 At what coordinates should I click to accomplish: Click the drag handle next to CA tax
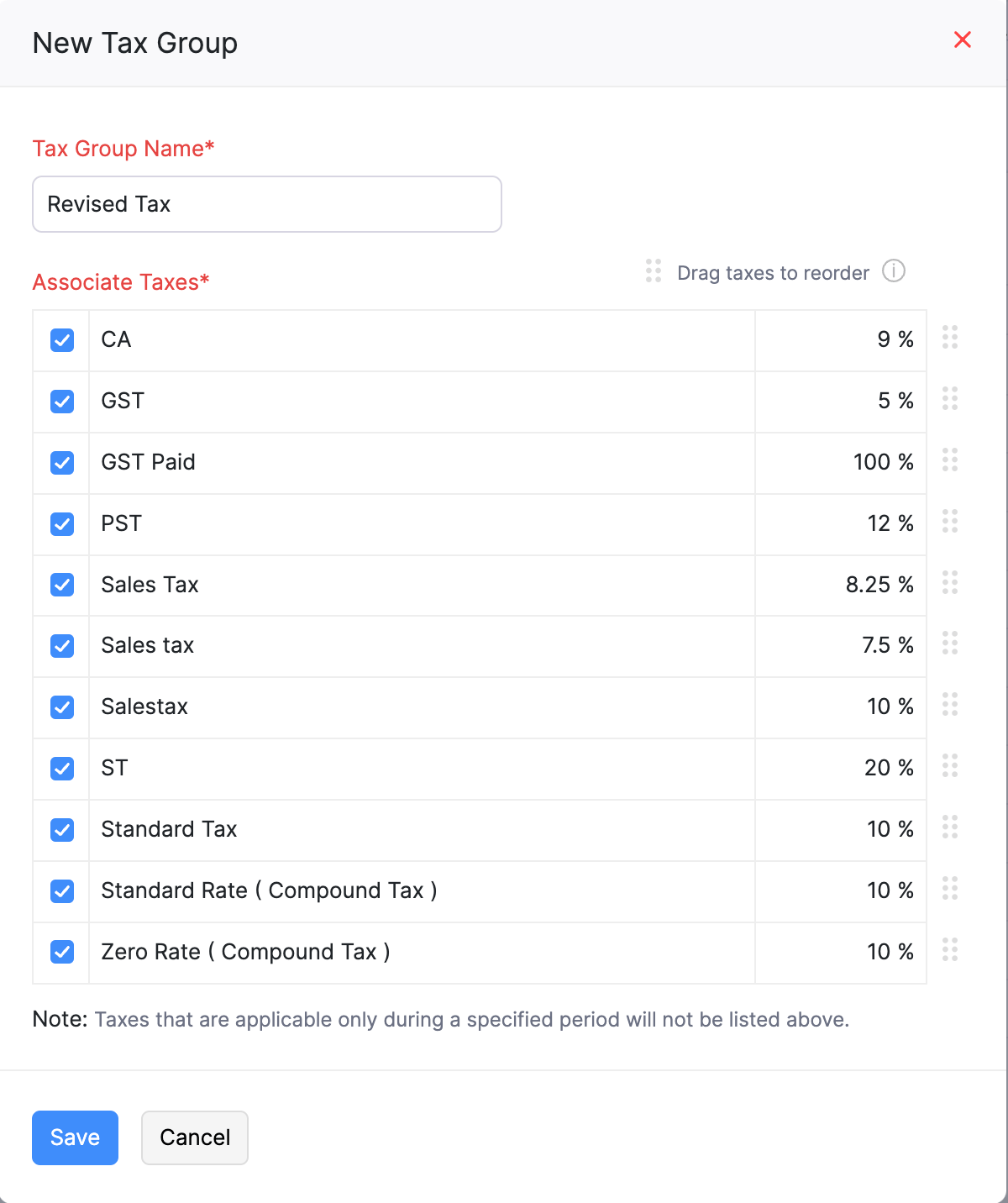point(950,339)
